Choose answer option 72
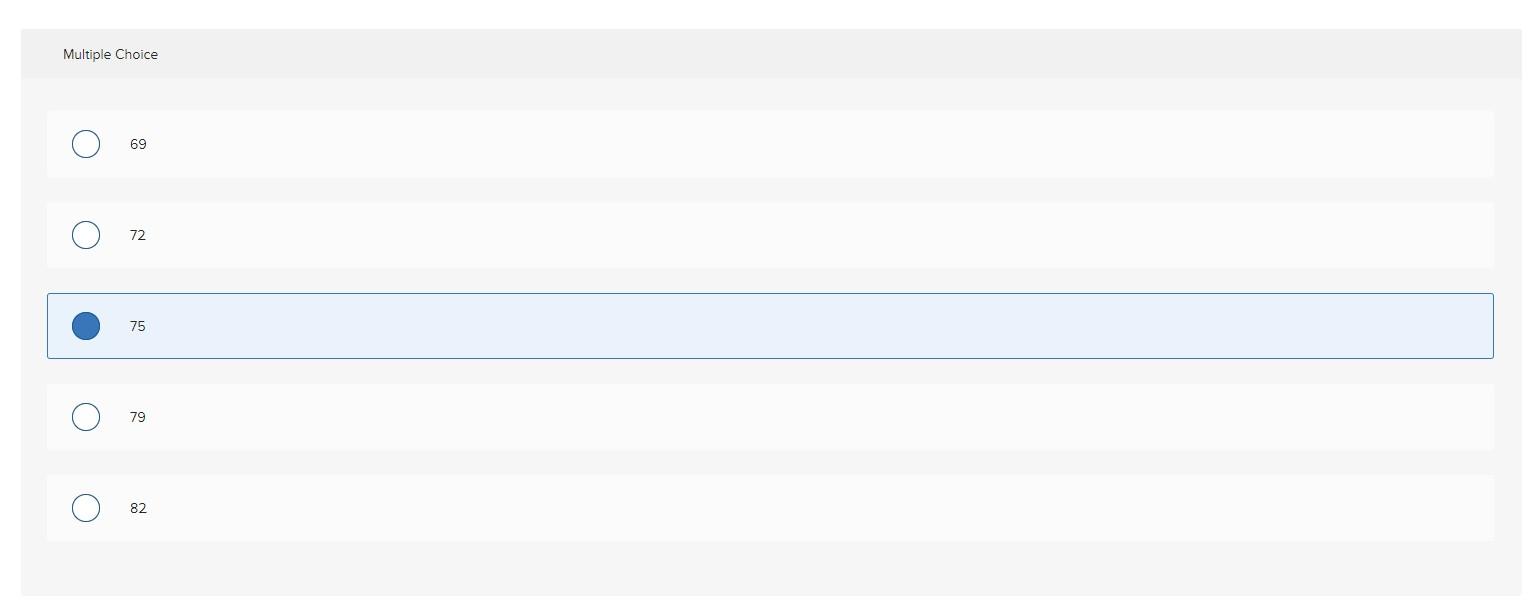Viewport: 1540px width, 615px height. point(400,235)
